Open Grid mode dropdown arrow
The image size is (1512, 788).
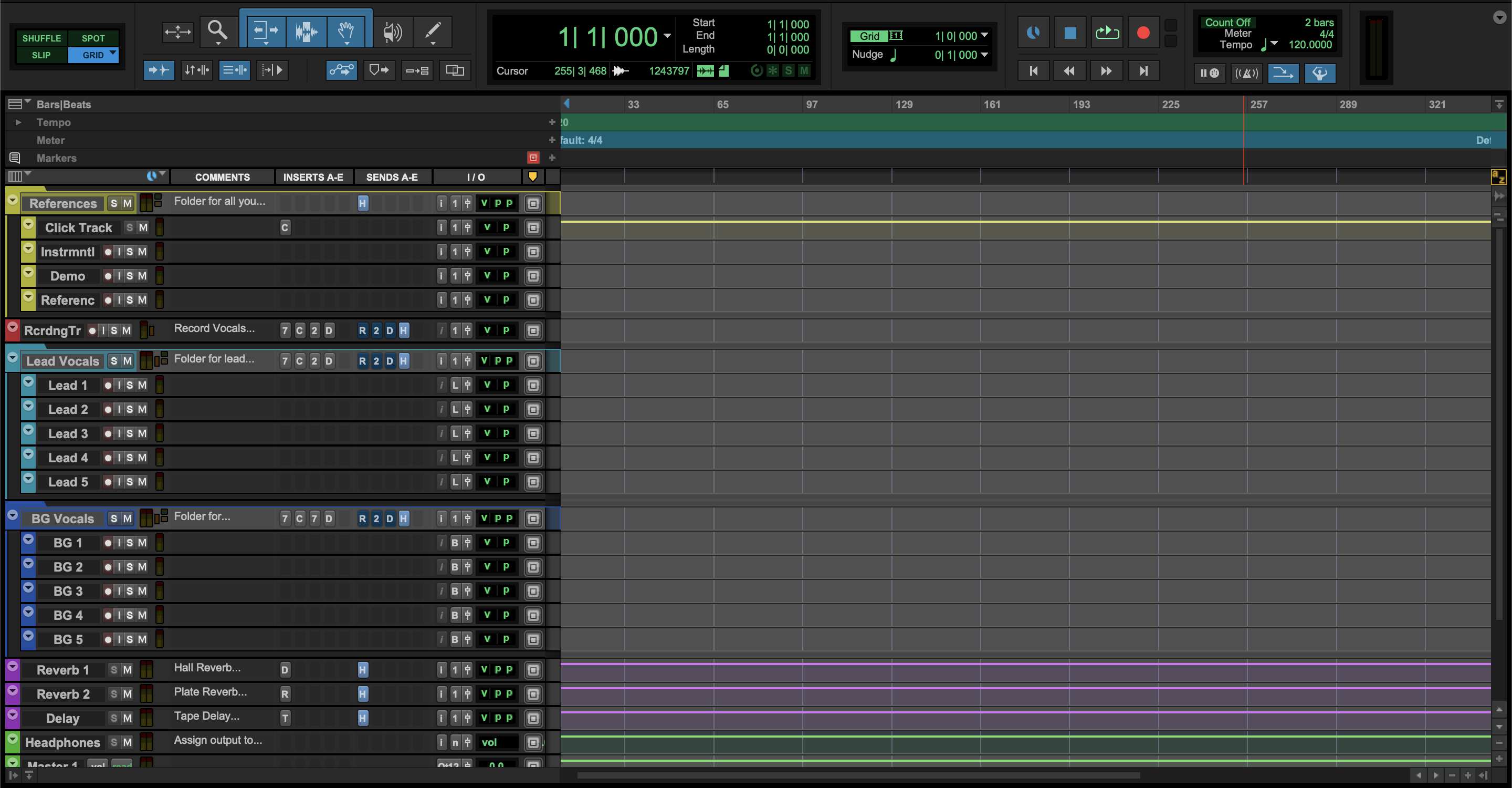coord(113,54)
